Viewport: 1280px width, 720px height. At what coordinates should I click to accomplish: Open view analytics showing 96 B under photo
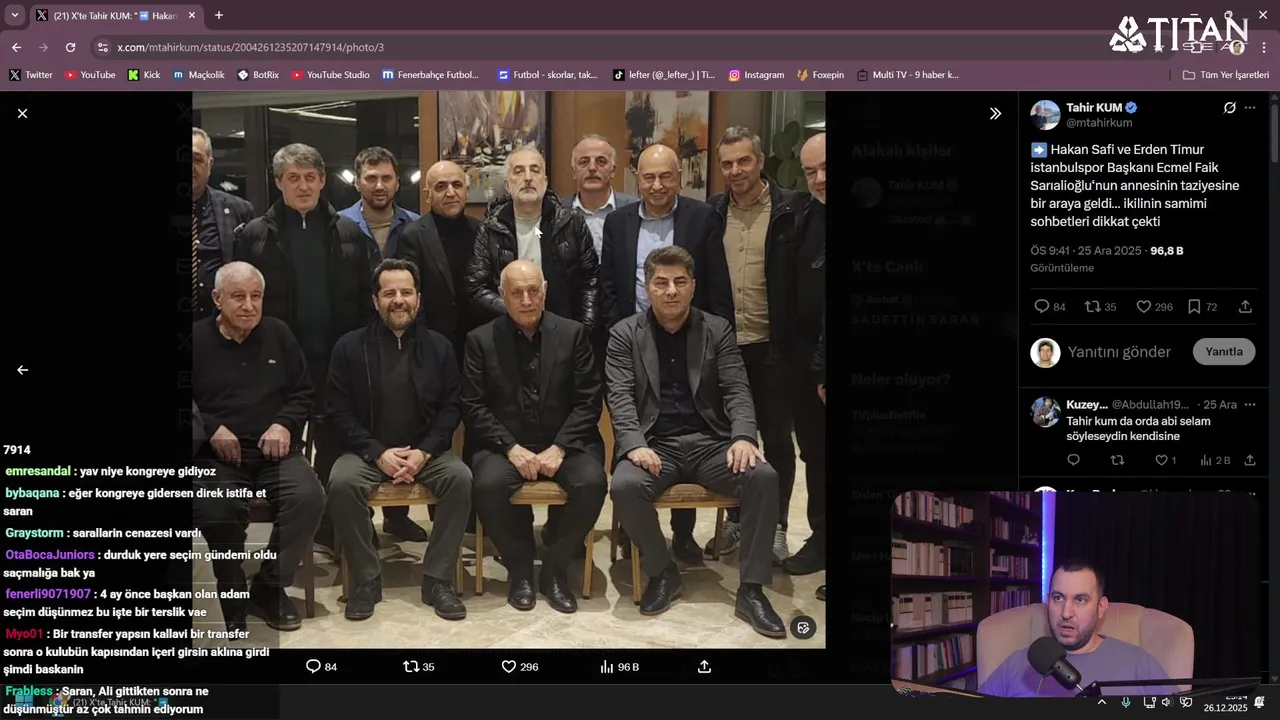(619, 666)
